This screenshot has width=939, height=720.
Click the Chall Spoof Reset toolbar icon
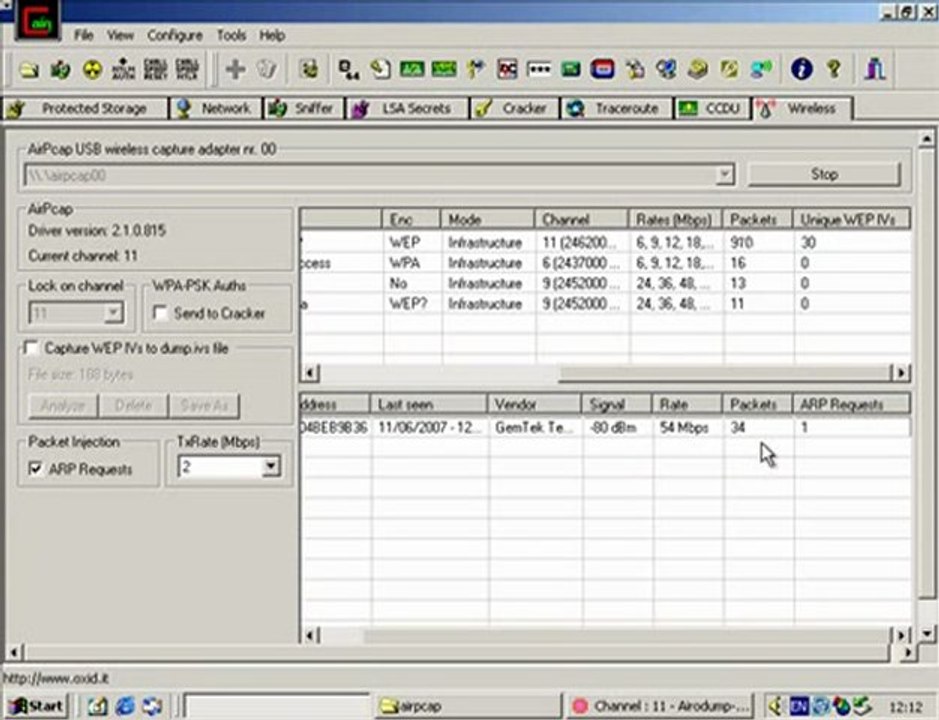click(156, 69)
